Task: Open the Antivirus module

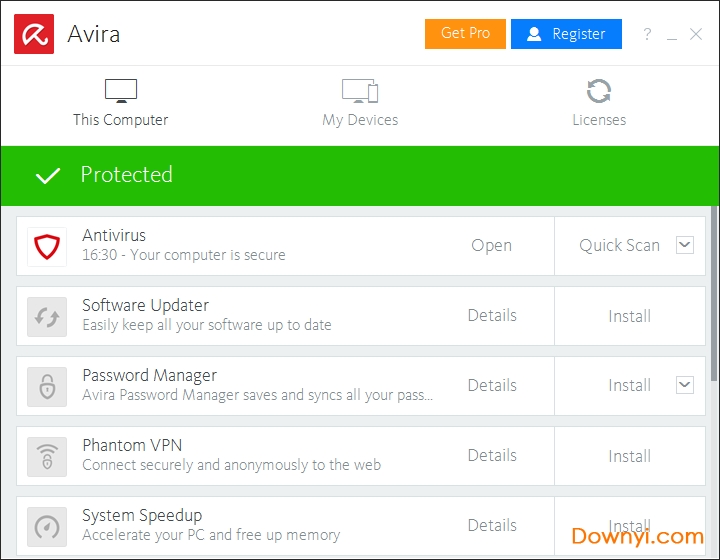Action: (491, 246)
